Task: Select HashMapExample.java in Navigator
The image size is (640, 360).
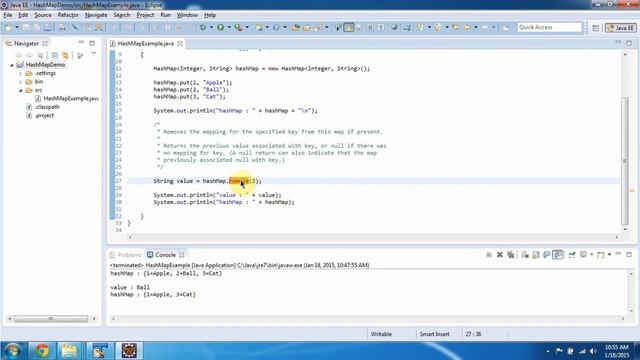Action: tap(71, 98)
